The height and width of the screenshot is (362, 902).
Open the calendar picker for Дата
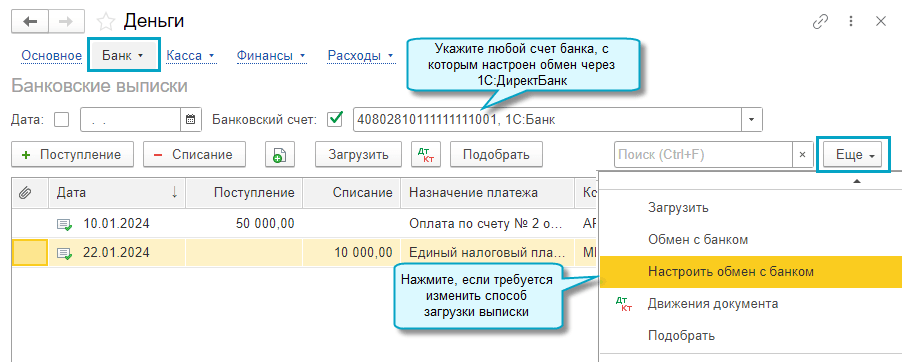(190, 120)
